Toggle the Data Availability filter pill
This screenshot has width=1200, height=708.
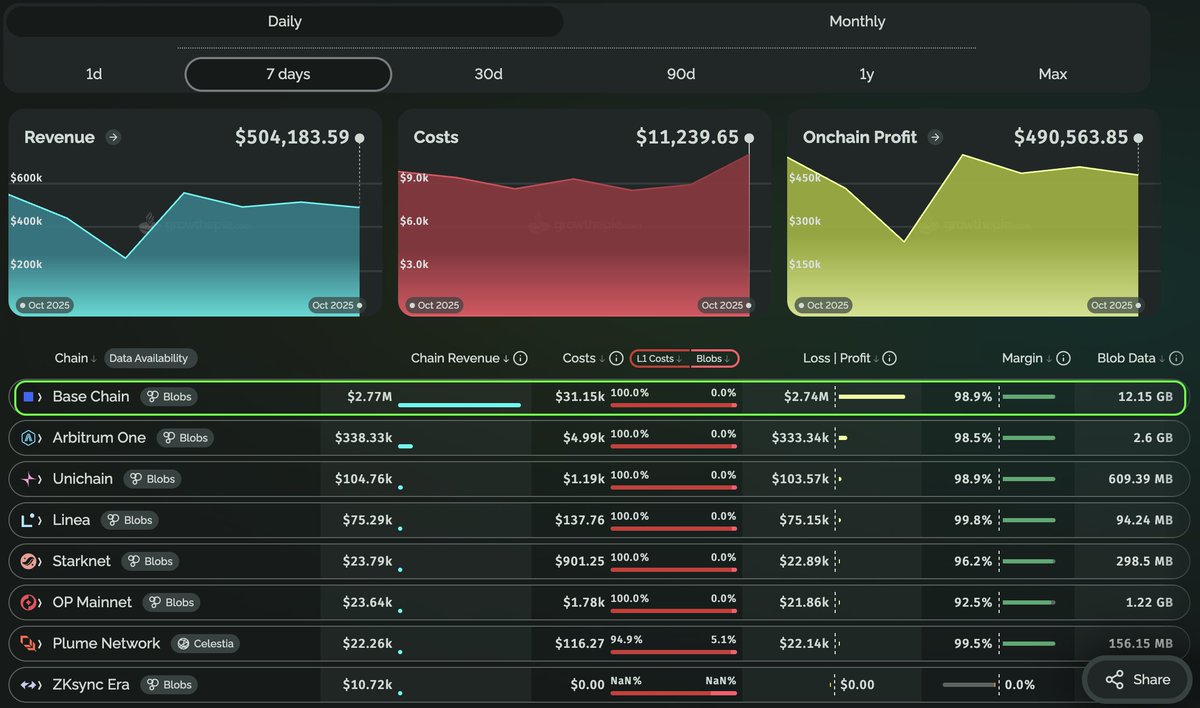(x=151, y=358)
